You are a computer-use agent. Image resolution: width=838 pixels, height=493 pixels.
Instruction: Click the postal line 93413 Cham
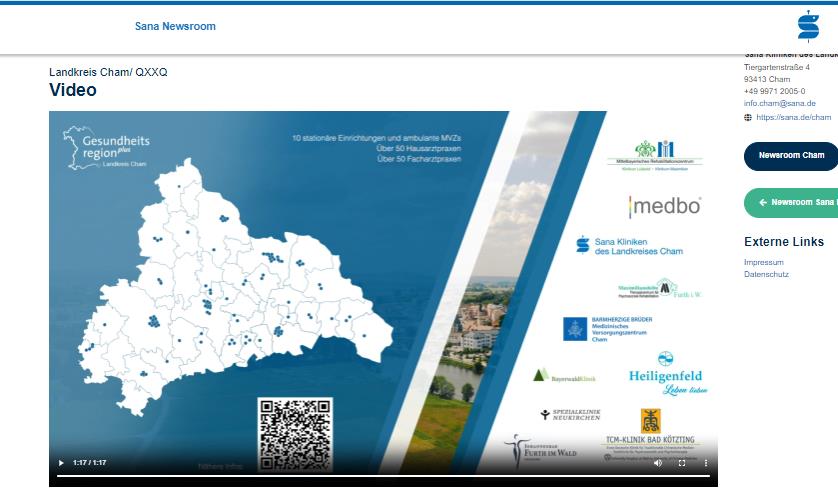click(x=767, y=79)
